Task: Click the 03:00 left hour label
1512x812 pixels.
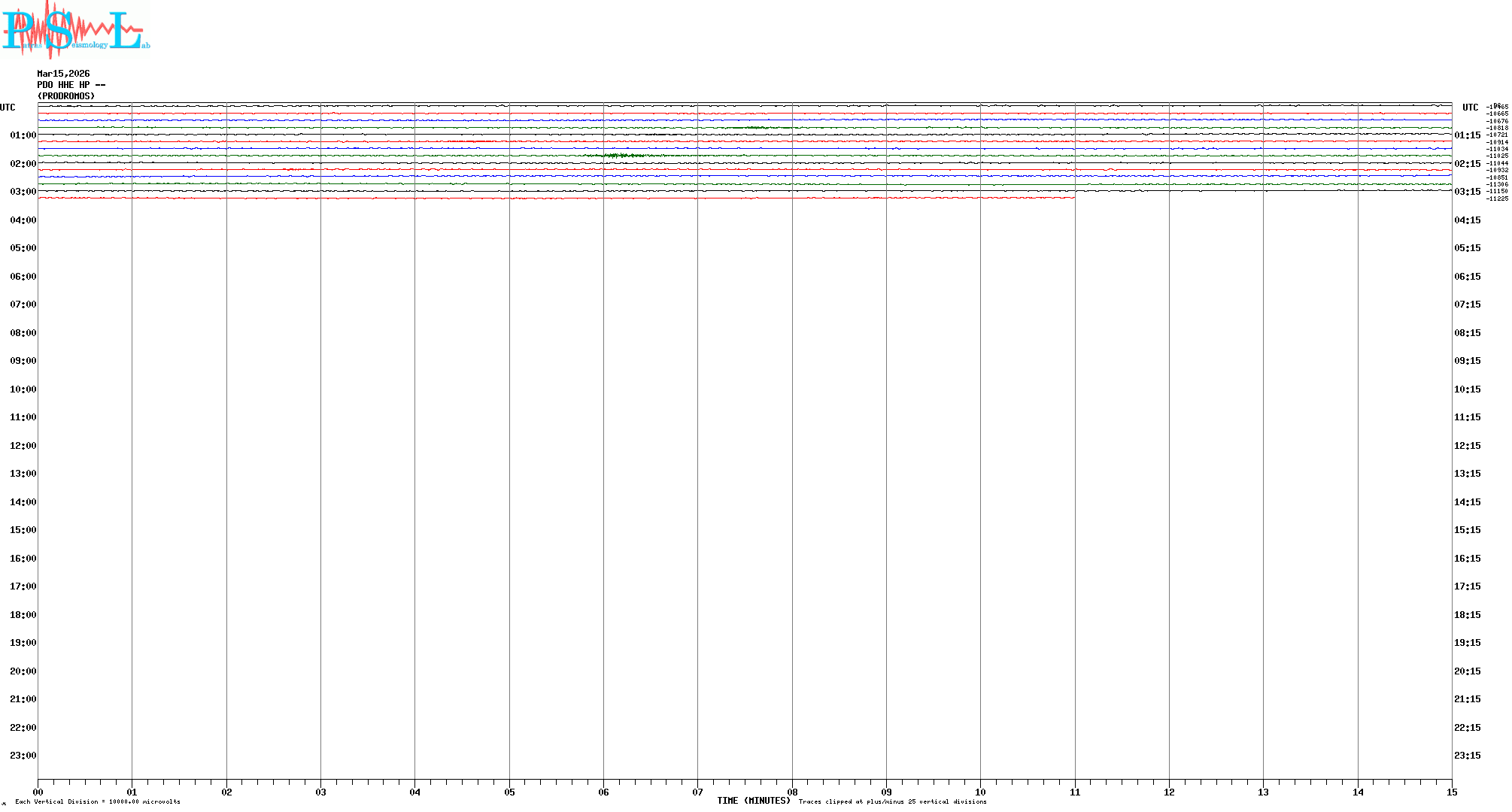Action: [x=23, y=192]
